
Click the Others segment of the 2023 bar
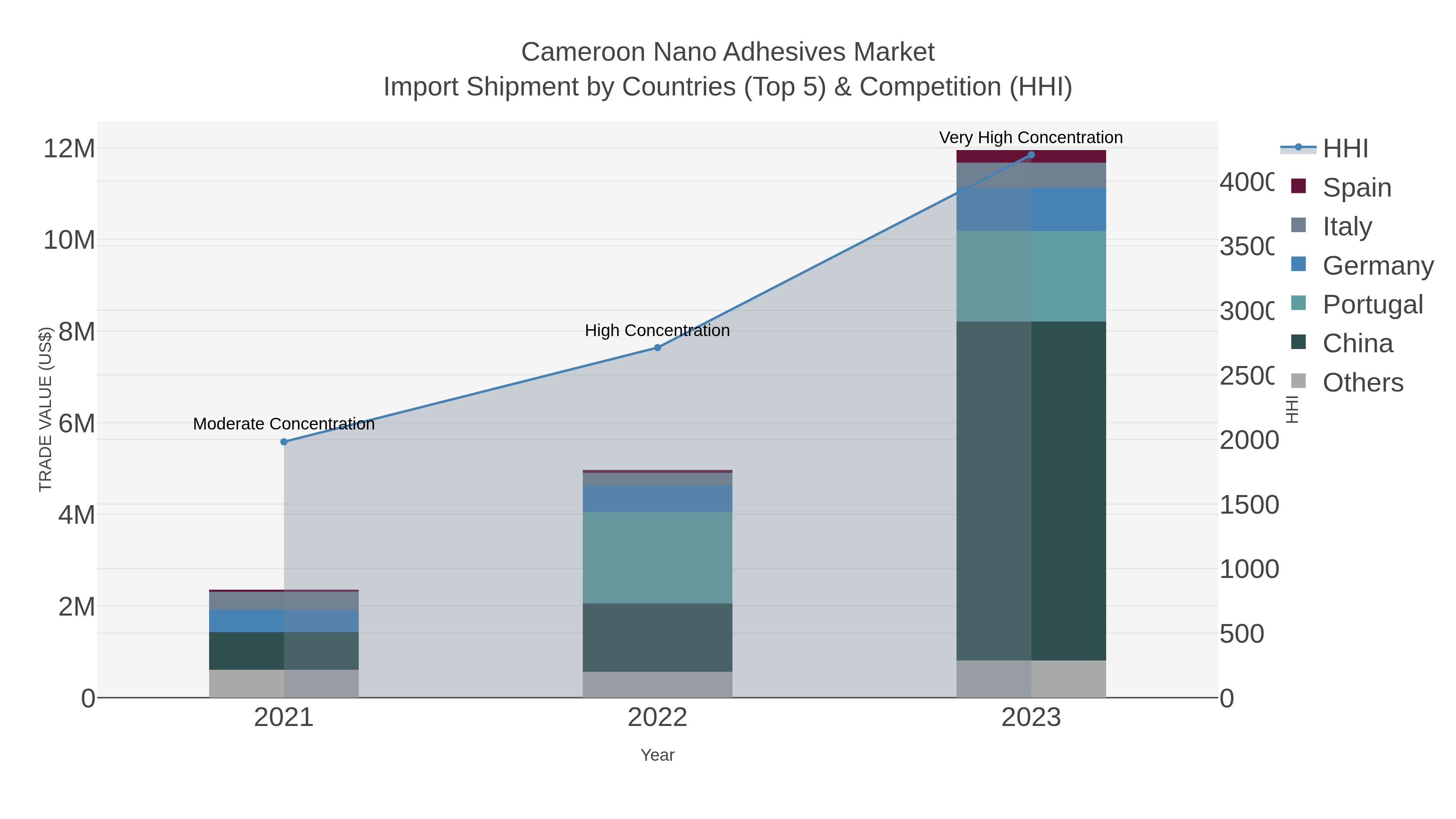(1031, 679)
